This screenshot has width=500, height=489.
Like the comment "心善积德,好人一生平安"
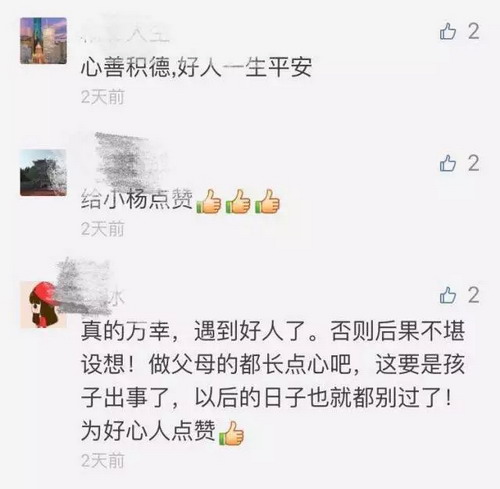pos(447,32)
